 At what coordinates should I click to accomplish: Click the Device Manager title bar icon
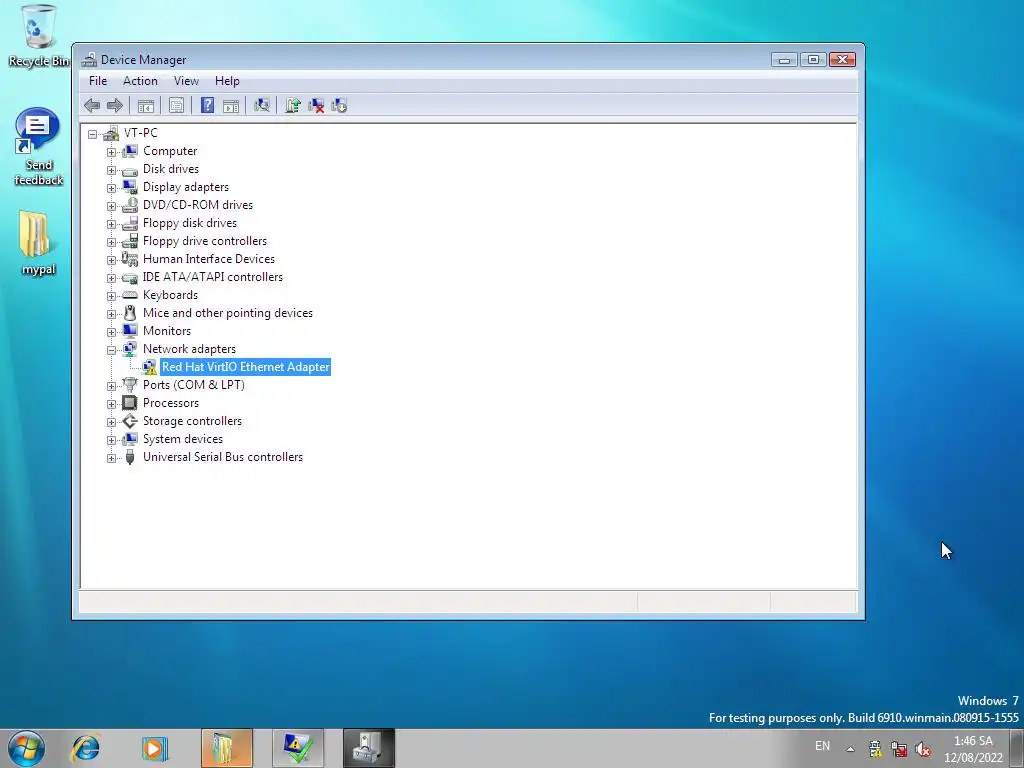coord(89,60)
